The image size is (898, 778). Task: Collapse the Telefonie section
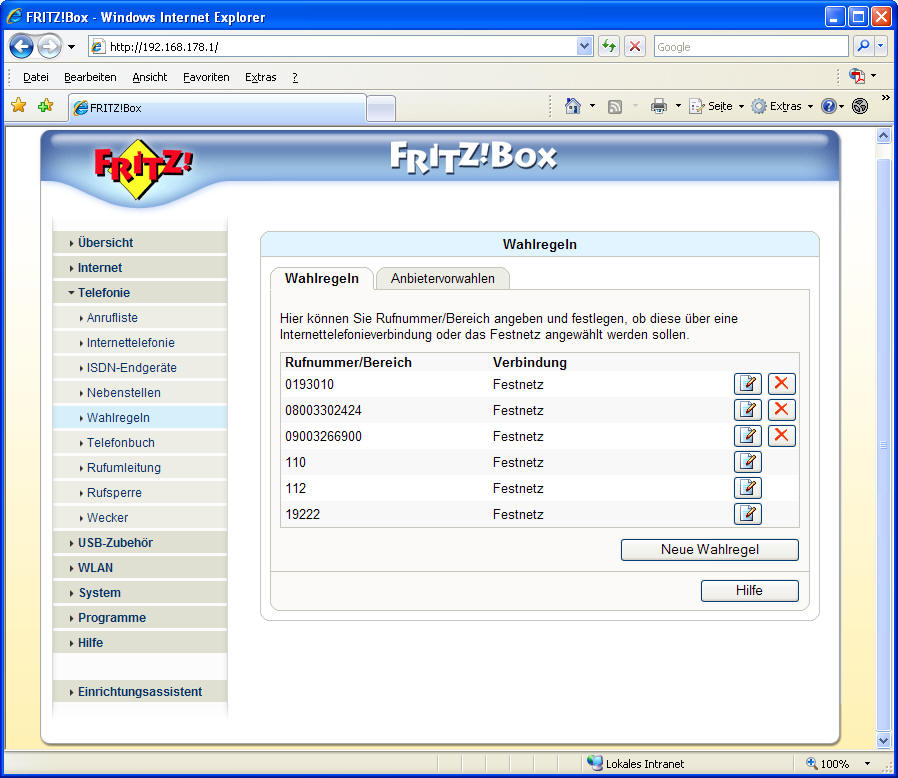coord(140,292)
